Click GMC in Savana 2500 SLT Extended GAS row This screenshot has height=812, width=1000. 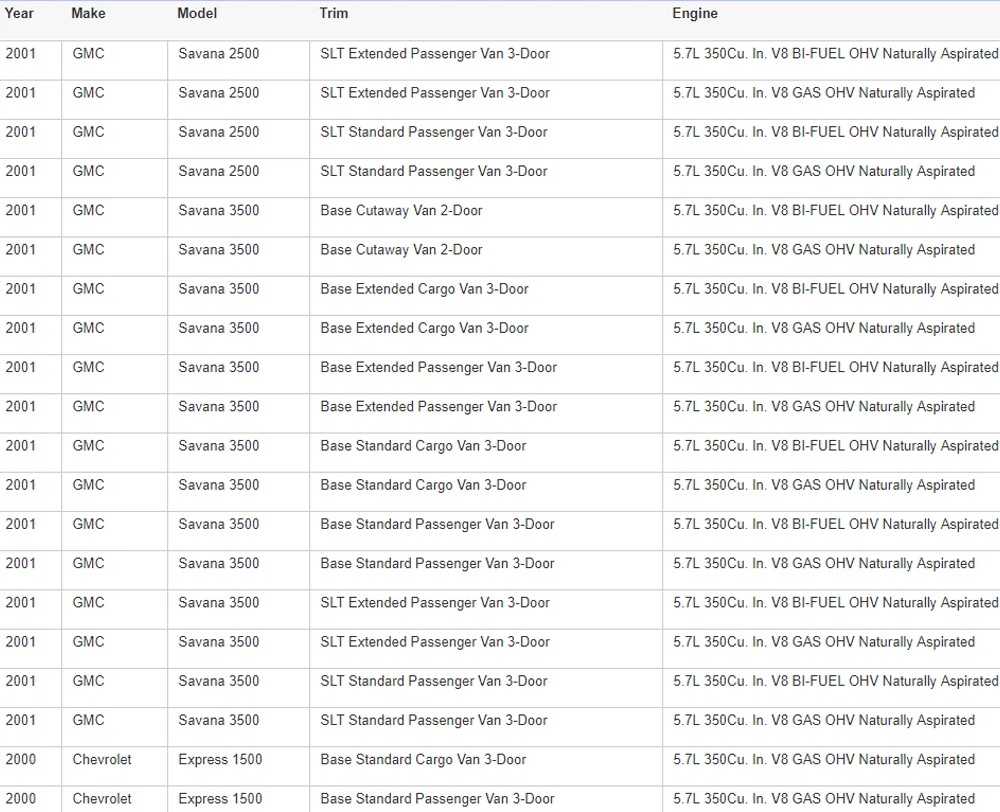pyautogui.click(x=88, y=93)
